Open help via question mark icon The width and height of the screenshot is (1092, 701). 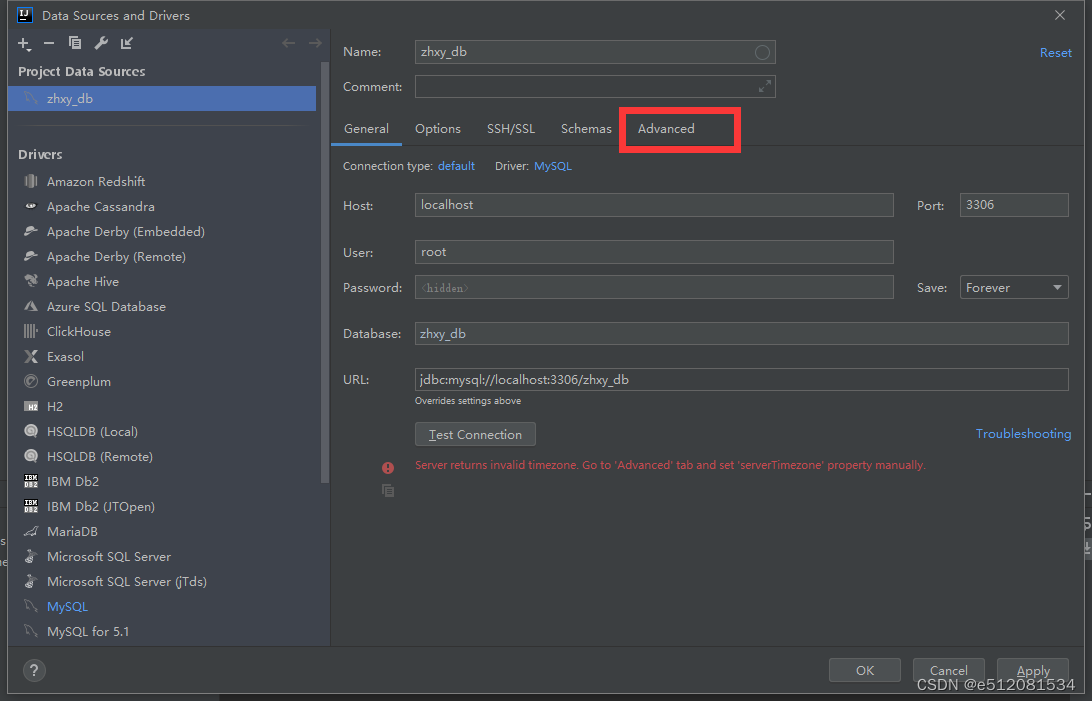click(34, 670)
